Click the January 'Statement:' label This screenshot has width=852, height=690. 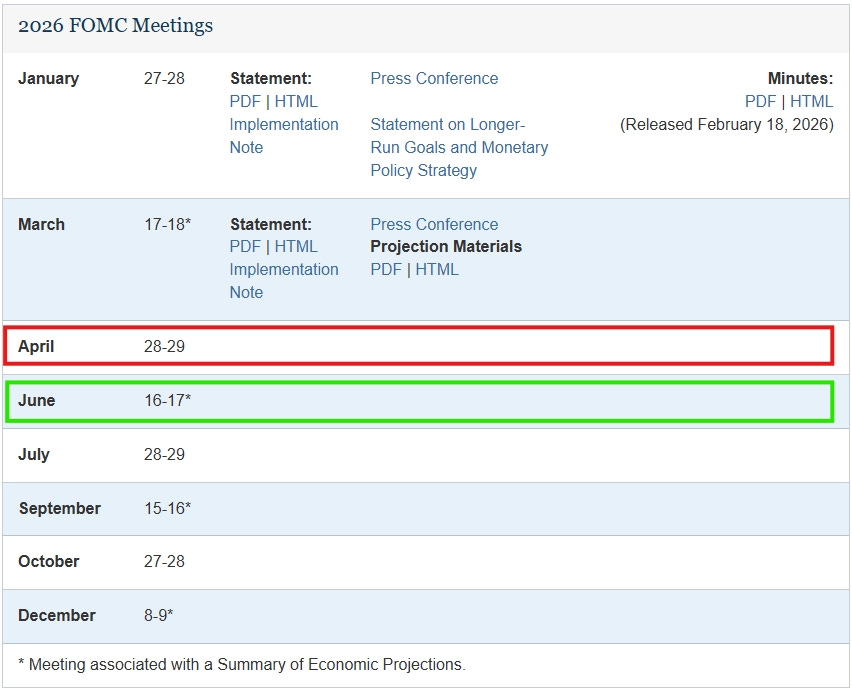[271, 78]
